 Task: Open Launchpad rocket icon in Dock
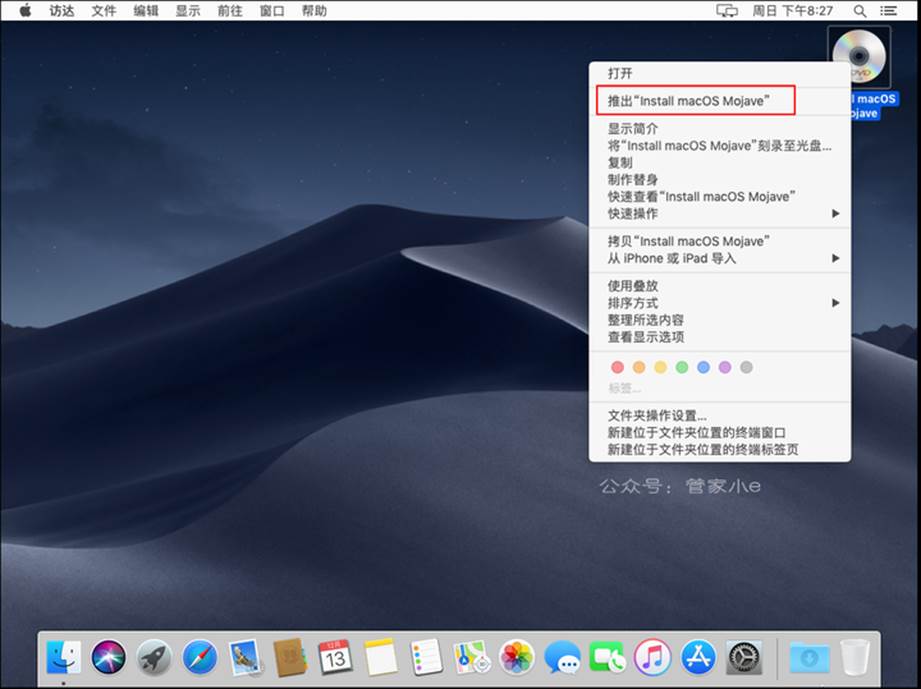154,657
